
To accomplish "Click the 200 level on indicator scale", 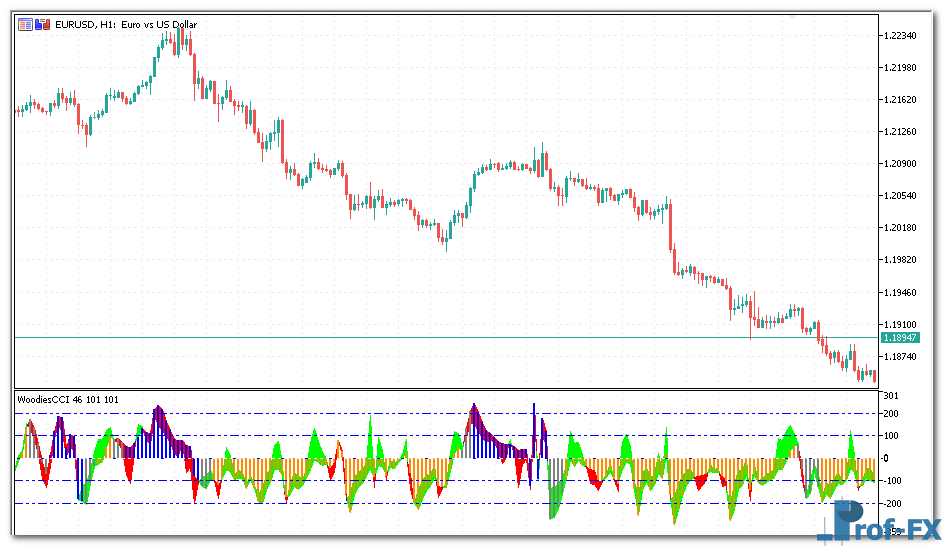I will pyautogui.click(x=889, y=413).
